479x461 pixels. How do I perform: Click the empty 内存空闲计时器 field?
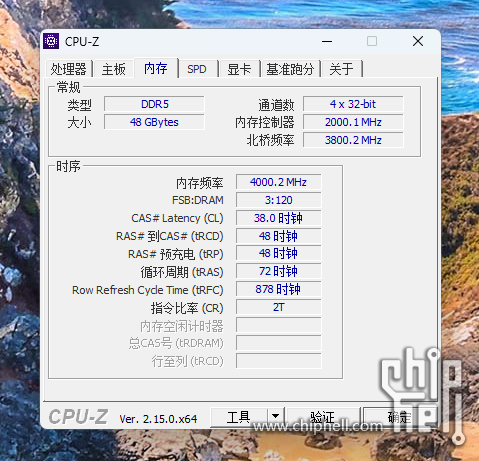click(x=279, y=325)
